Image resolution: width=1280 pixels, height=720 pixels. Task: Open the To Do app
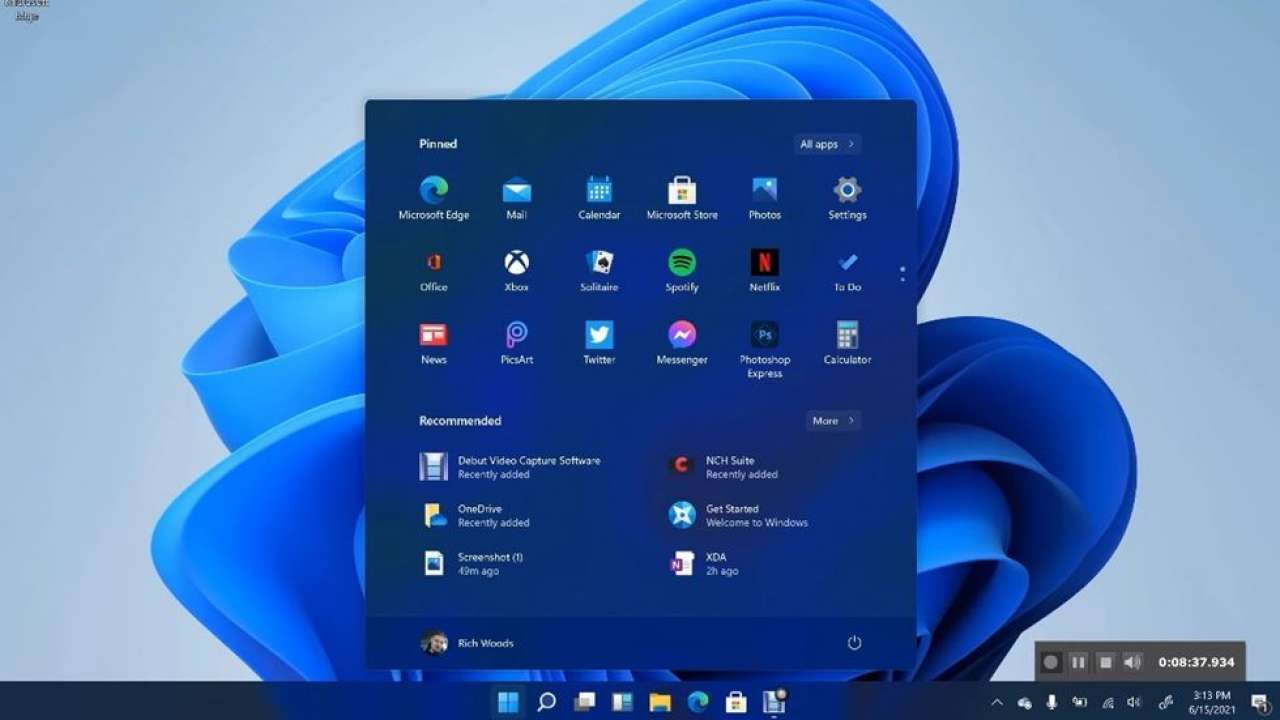847,271
